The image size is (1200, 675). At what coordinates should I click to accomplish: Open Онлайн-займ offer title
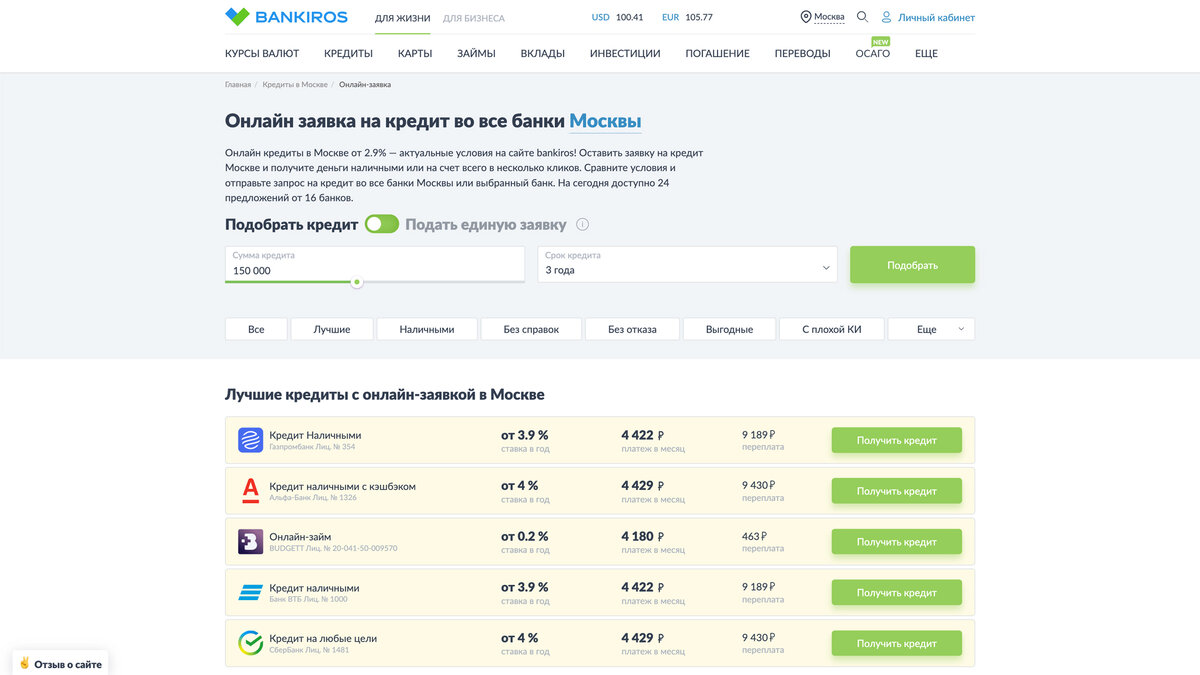point(300,537)
